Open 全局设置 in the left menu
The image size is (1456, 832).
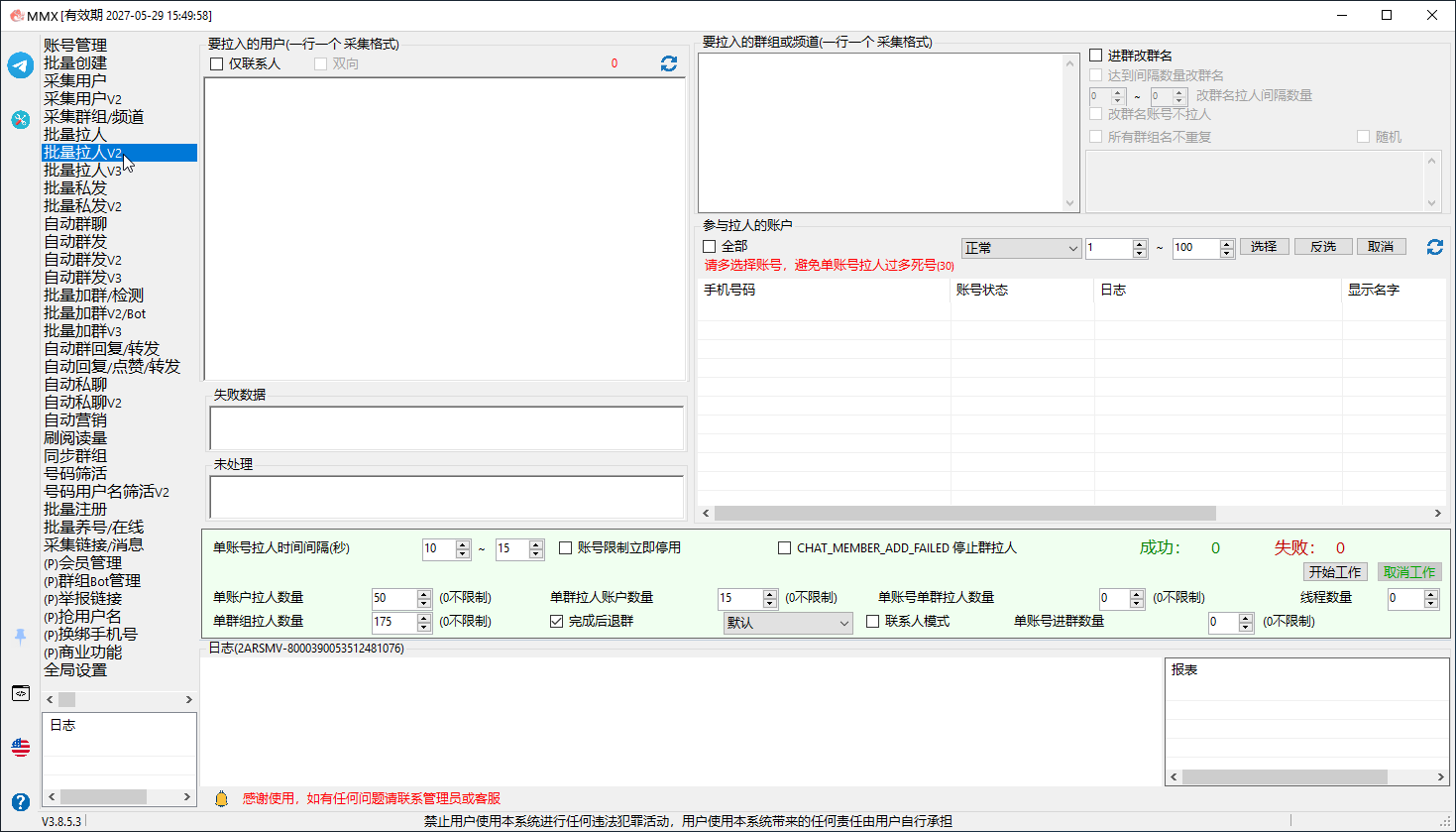(x=75, y=670)
